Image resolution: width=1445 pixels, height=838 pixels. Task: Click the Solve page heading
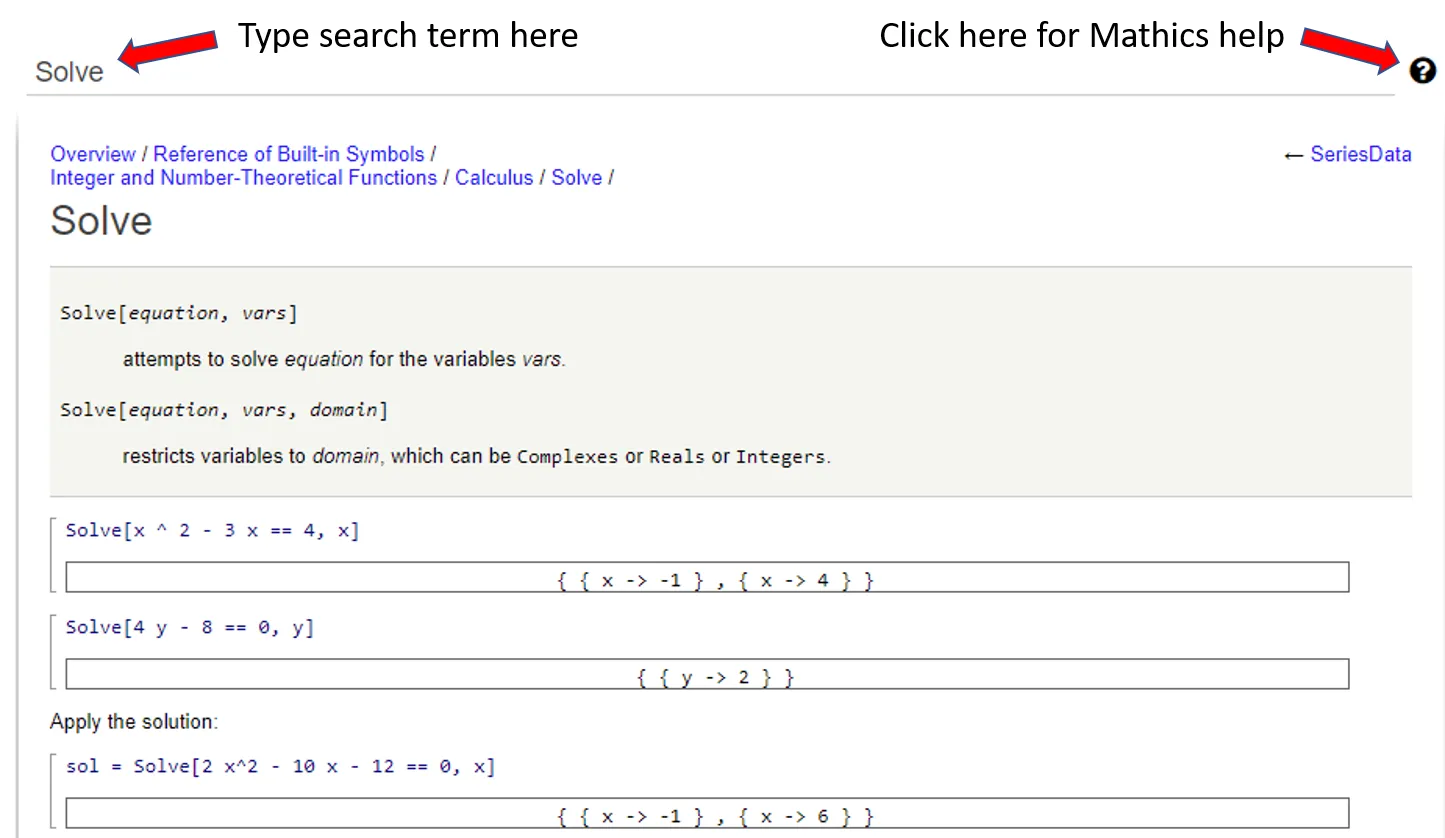coord(101,221)
